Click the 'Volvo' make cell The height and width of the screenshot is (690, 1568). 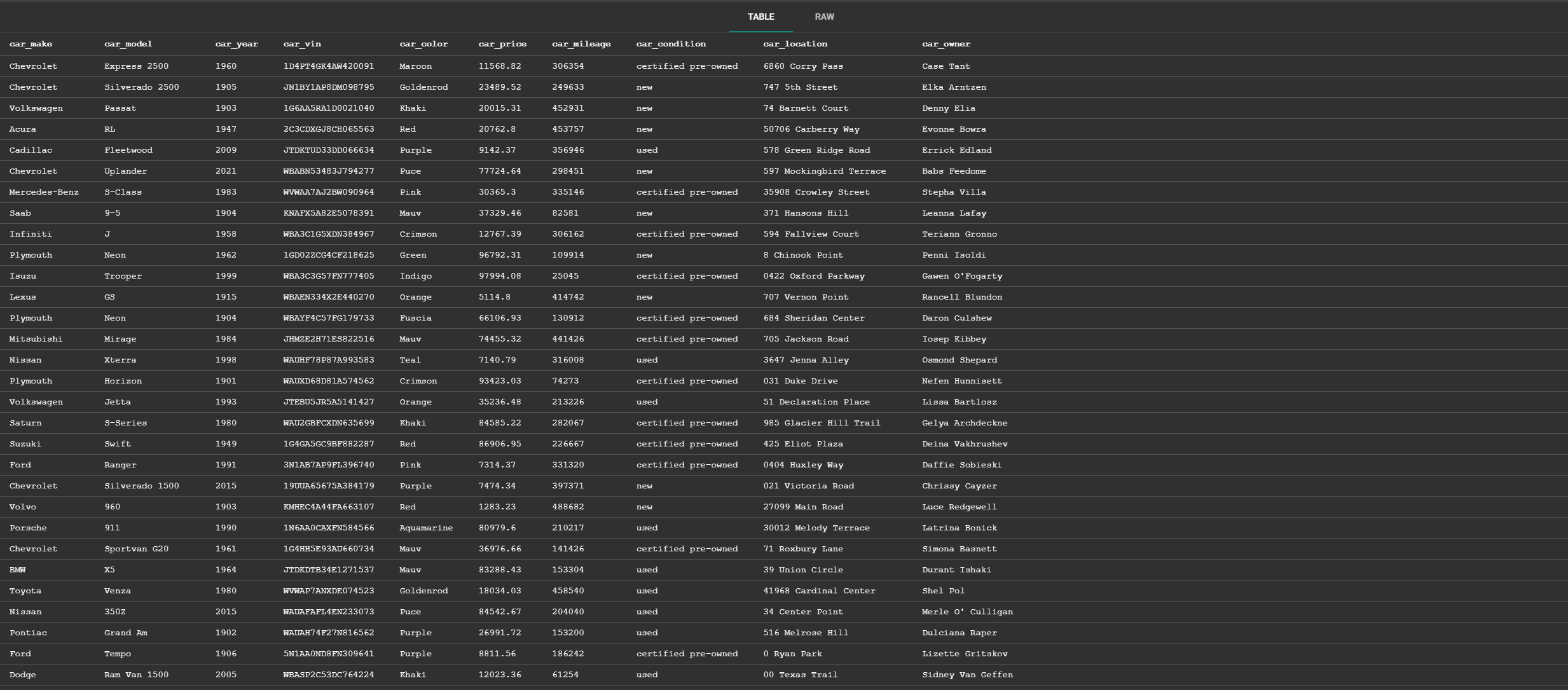pos(23,507)
